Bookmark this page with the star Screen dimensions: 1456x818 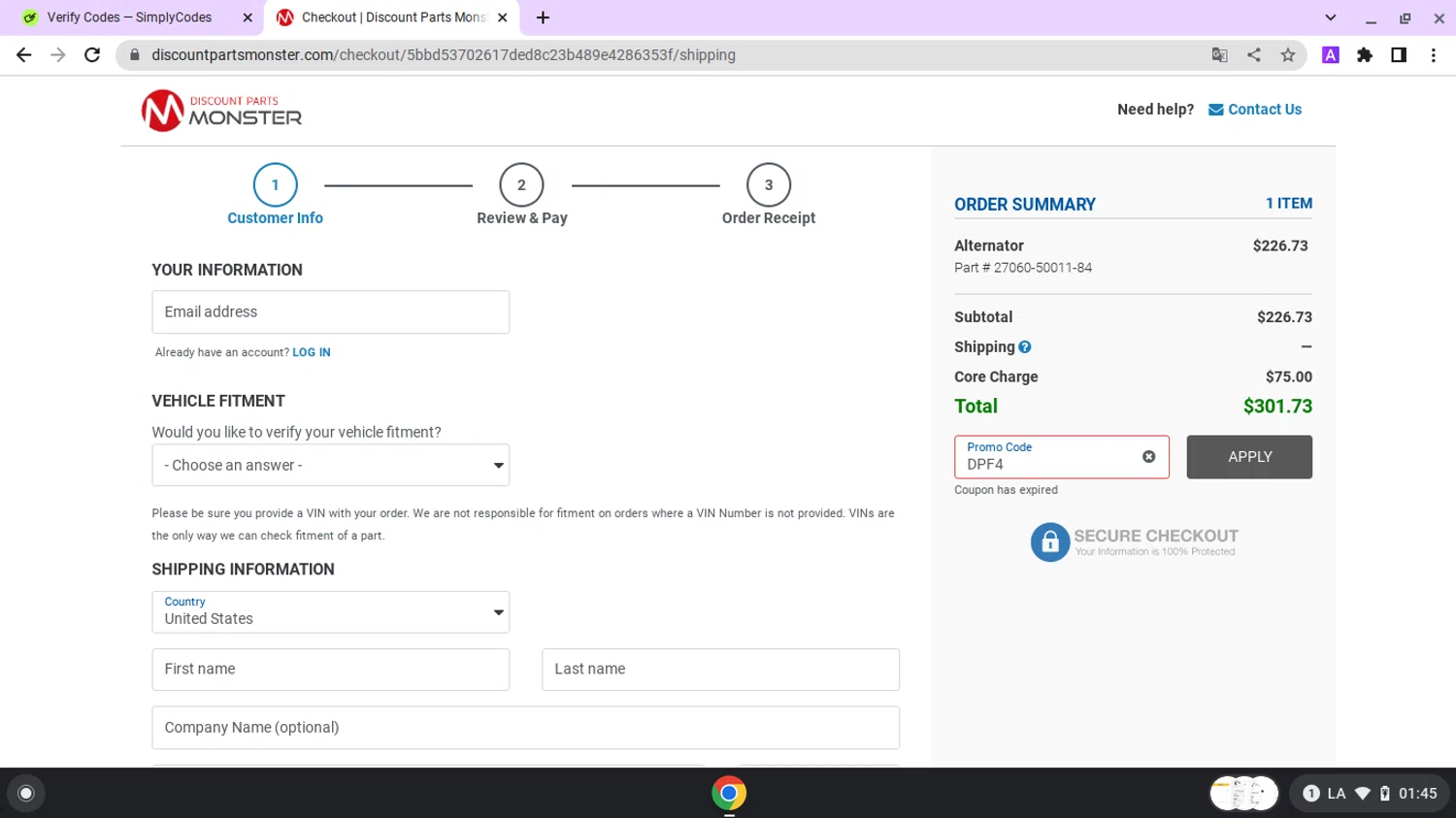click(1288, 55)
